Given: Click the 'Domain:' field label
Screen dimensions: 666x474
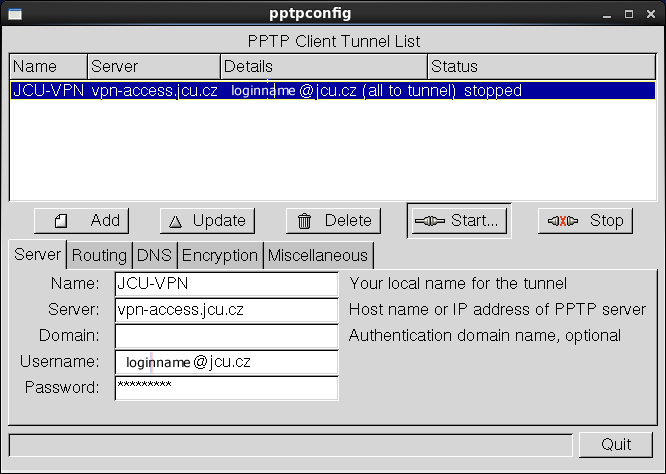Looking at the screenshot, I should pyautogui.click(x=69, y=336).
